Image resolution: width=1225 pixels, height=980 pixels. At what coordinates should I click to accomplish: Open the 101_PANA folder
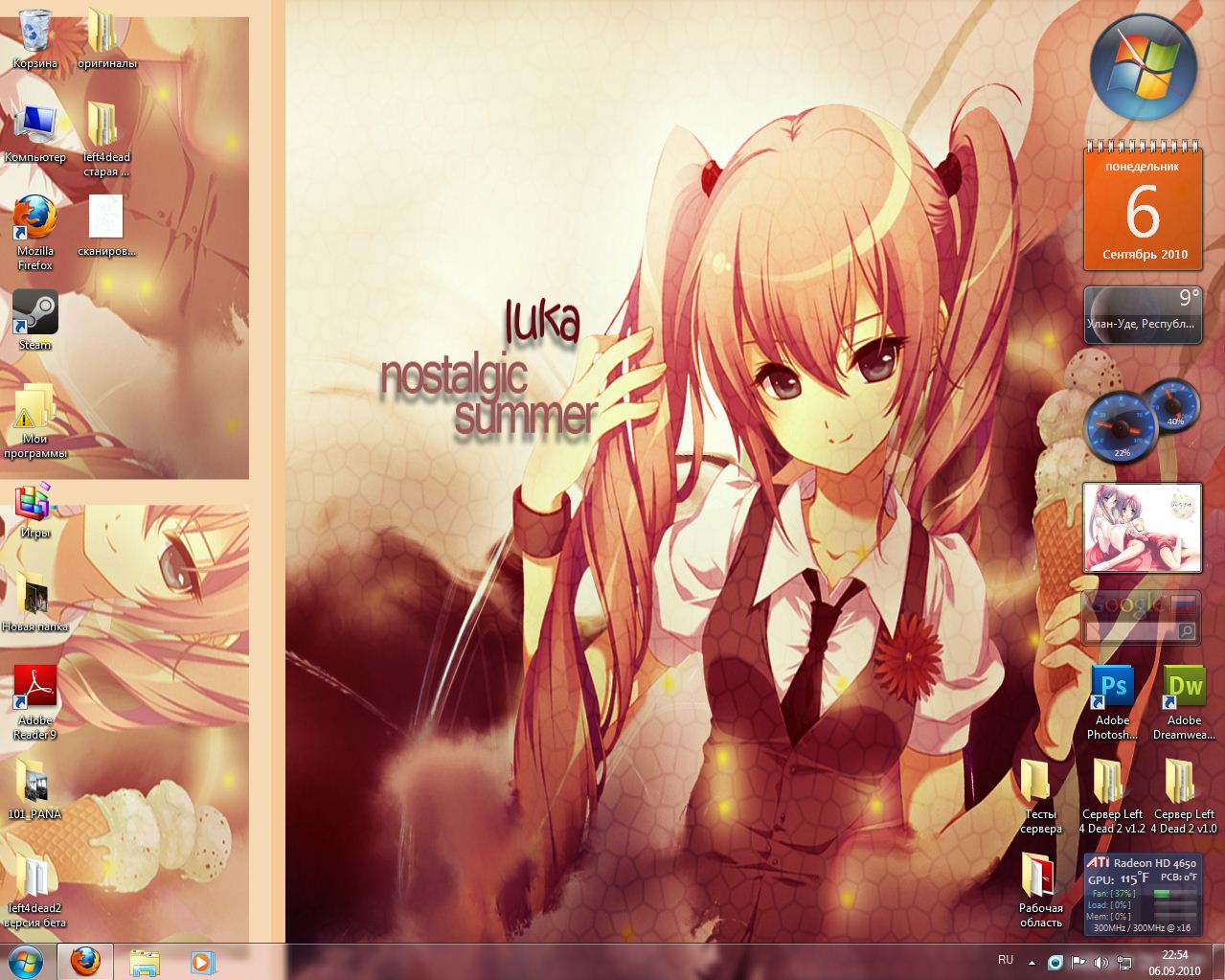coord(35,789)
